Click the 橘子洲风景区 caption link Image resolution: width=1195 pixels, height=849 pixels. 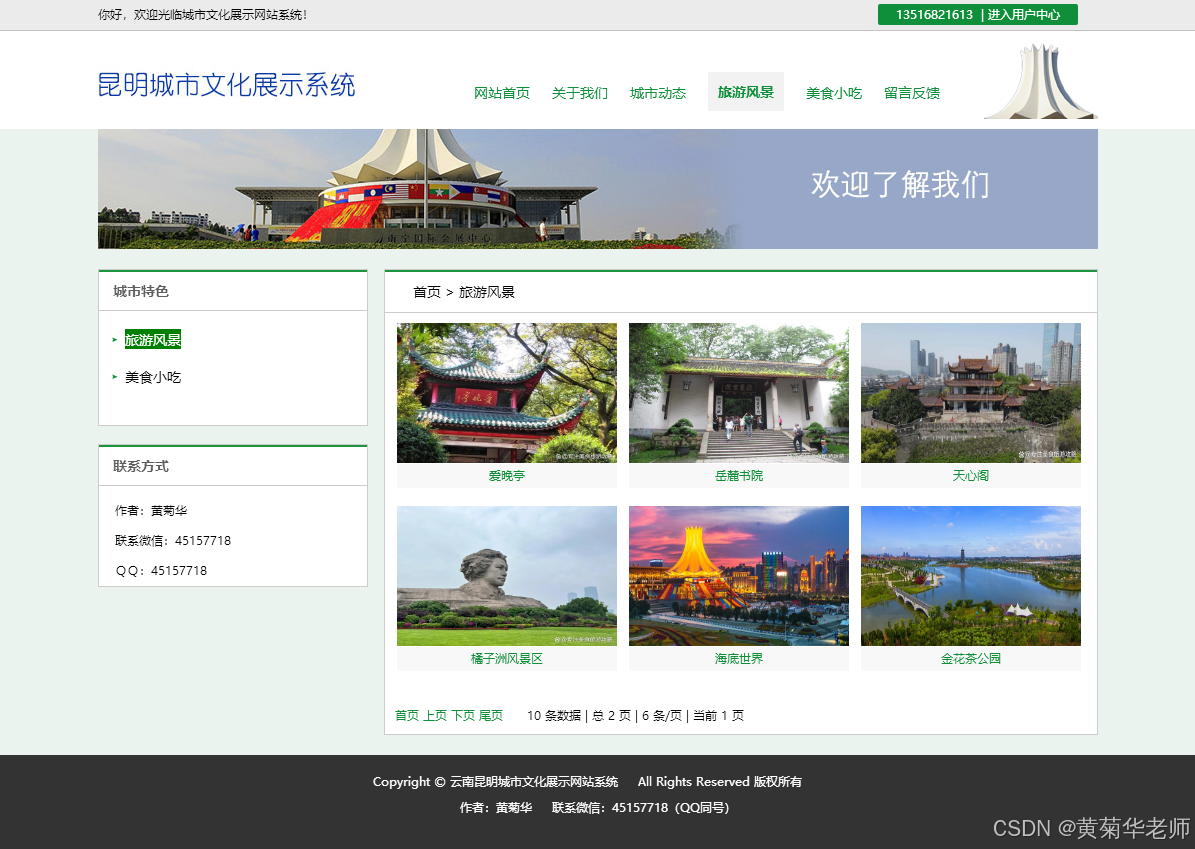pyautogui.click(x=507, y=658)
